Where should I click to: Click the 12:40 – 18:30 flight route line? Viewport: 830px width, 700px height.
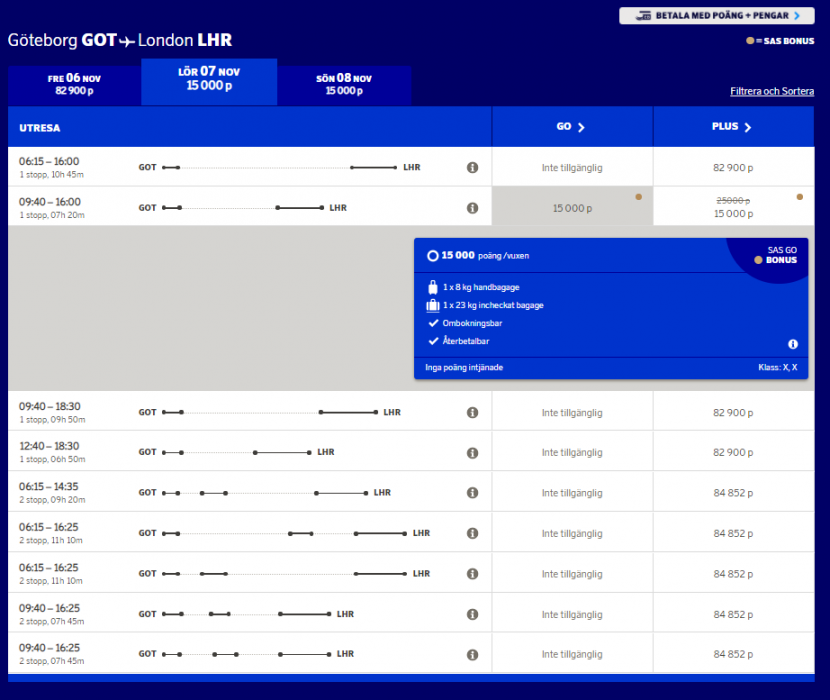238,453
